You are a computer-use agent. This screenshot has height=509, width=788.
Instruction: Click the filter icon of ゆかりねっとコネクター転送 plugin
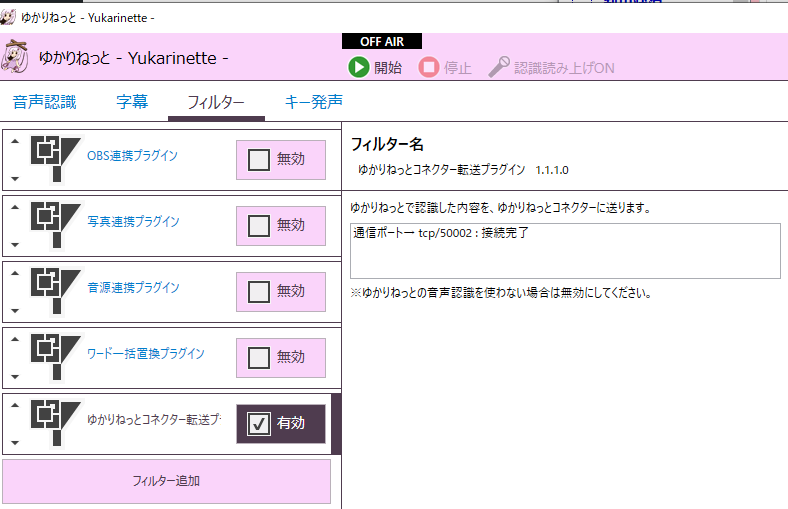coord(55,423)
